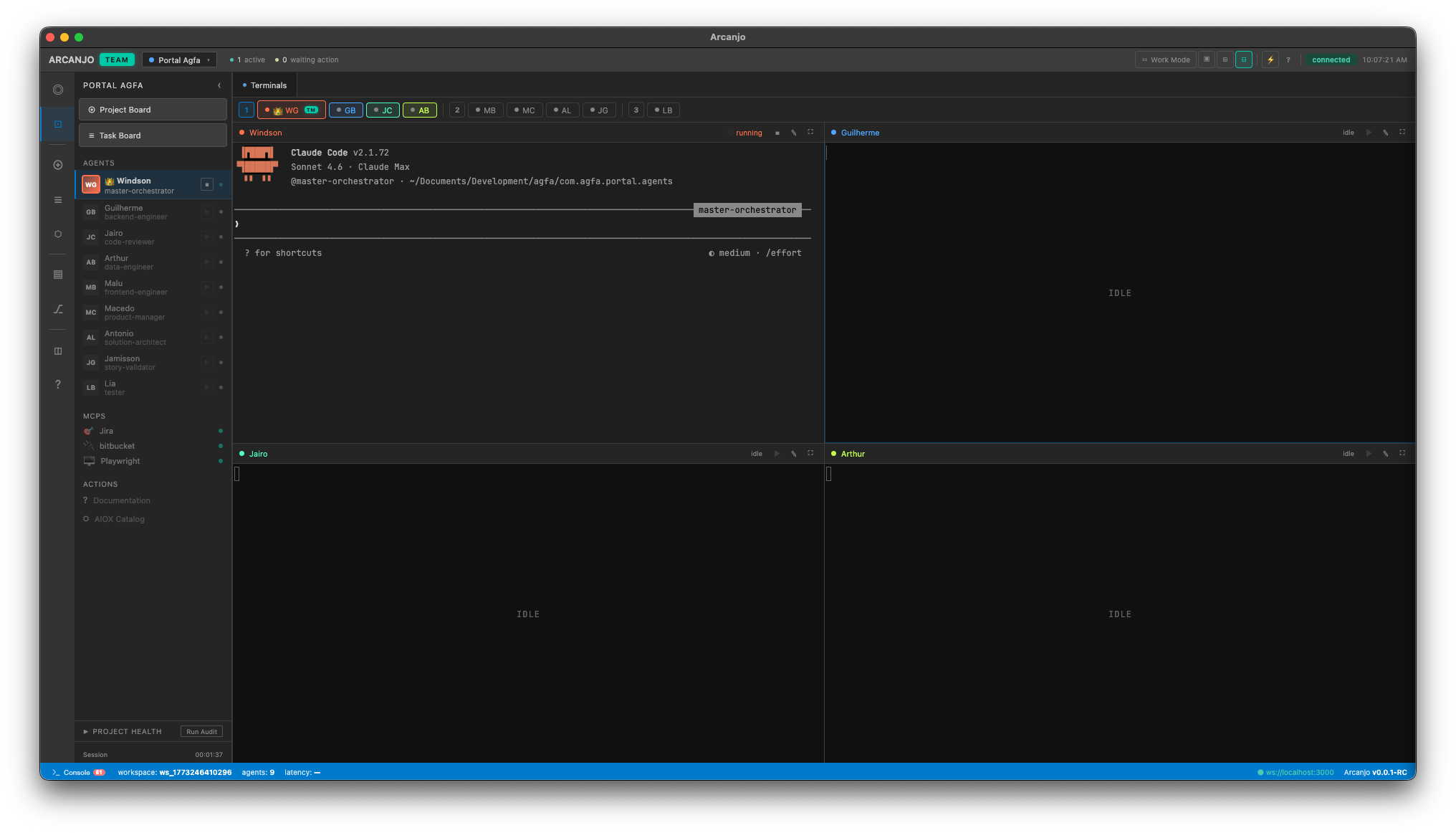Open the Portal Agfa project dropdown
The width and height of the screenshot is (1456, 833).
179,59
